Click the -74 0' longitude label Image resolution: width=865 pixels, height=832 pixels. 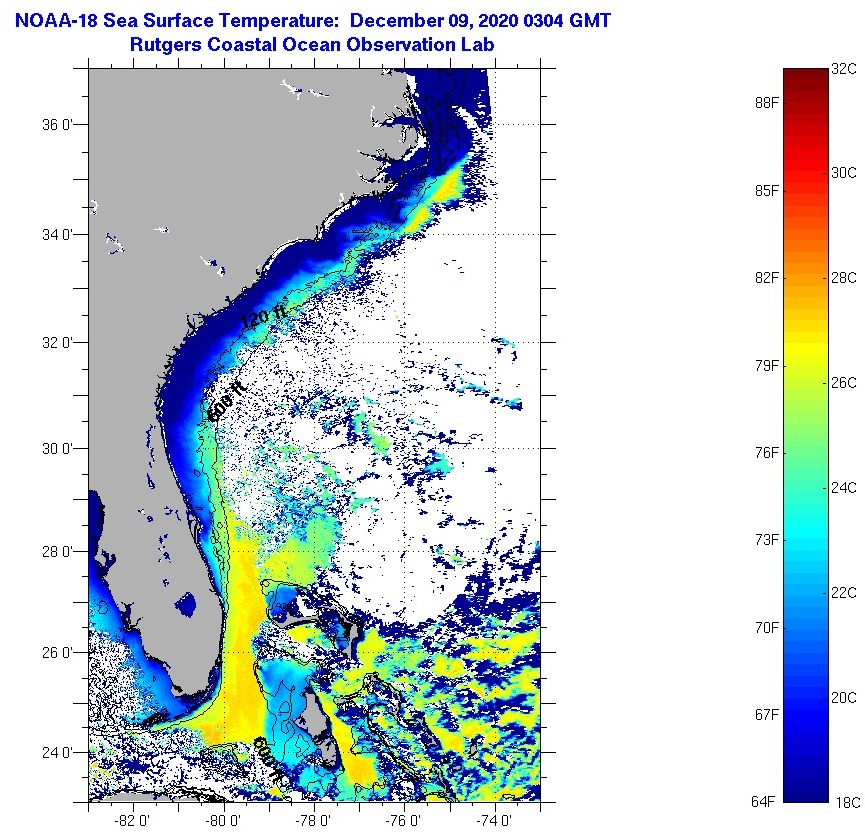[494, 820]
